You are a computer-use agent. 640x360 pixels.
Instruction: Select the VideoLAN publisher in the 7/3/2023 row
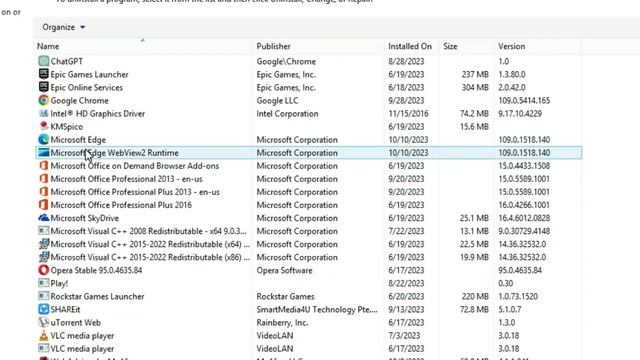[x=275, y=336]
